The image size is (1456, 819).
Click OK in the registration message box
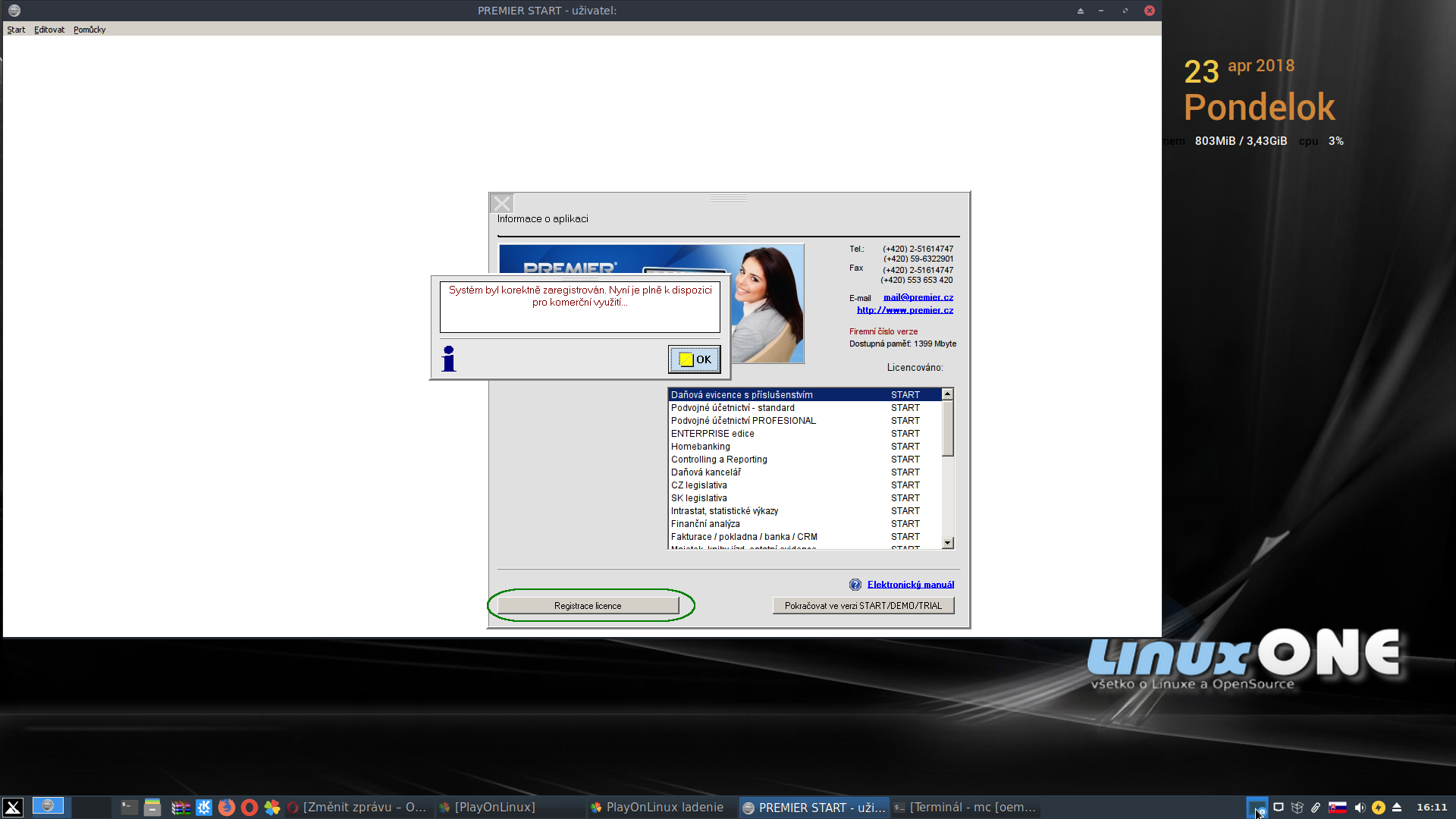pyautogui.click(x=694, y=359)
